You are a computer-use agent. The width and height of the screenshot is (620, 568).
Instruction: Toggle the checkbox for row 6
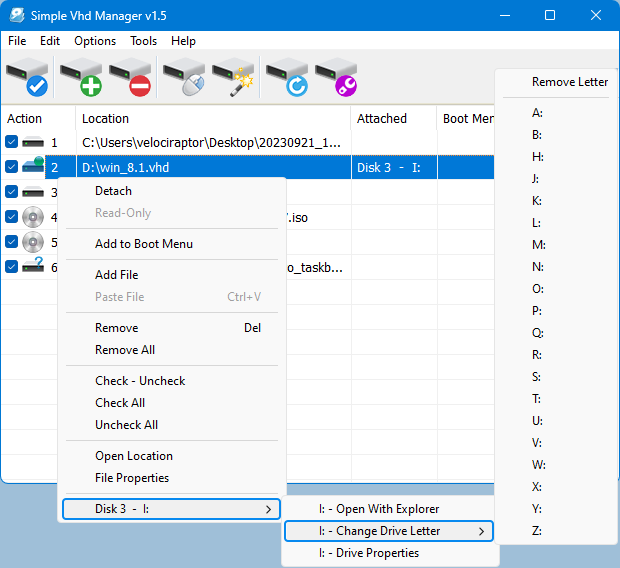click(x=12, y=267)
